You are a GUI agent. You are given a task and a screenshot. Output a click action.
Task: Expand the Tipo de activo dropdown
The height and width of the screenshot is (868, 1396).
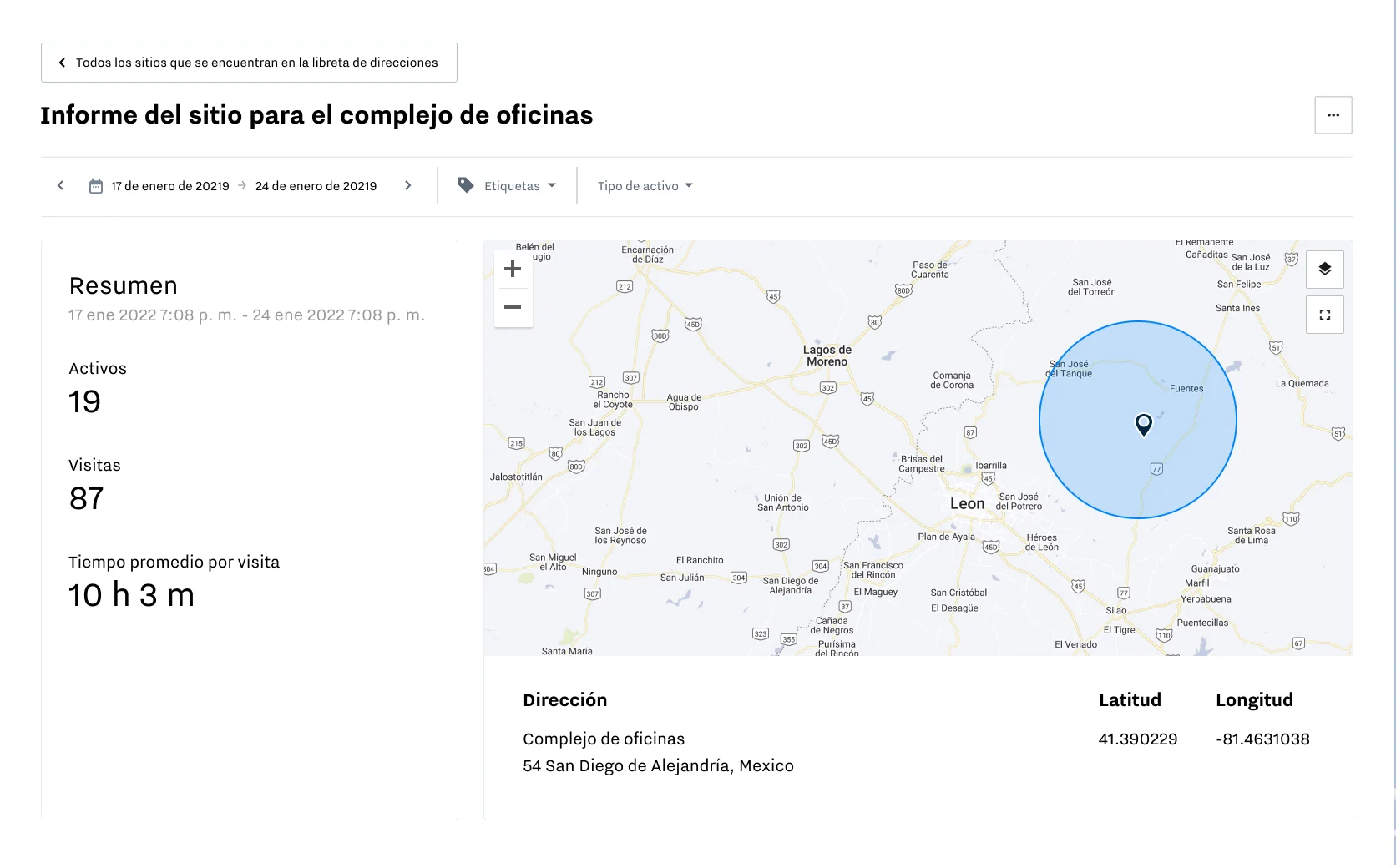coord(645,186)
